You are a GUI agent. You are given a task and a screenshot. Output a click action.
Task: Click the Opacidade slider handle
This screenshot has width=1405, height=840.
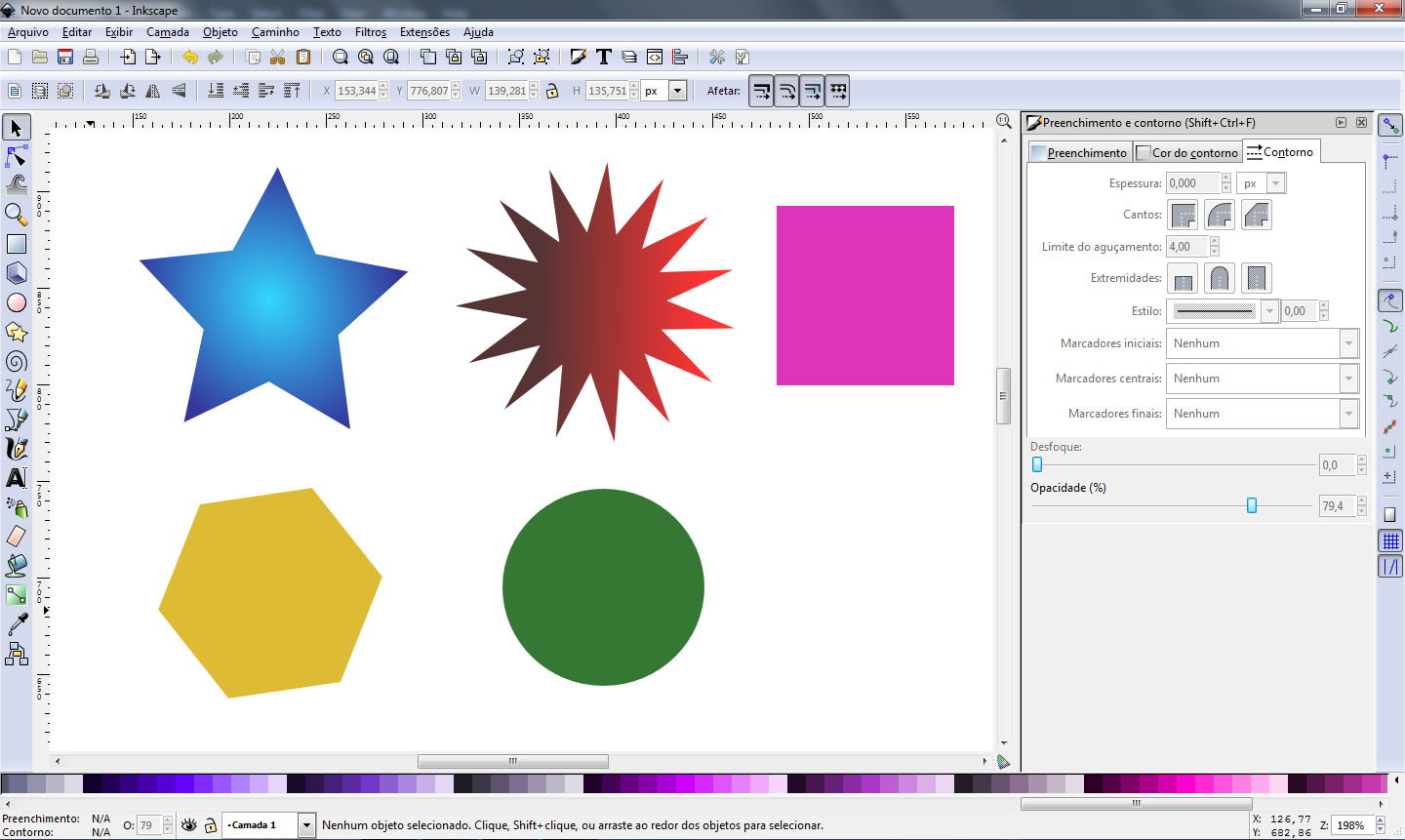coord(1252,505)
